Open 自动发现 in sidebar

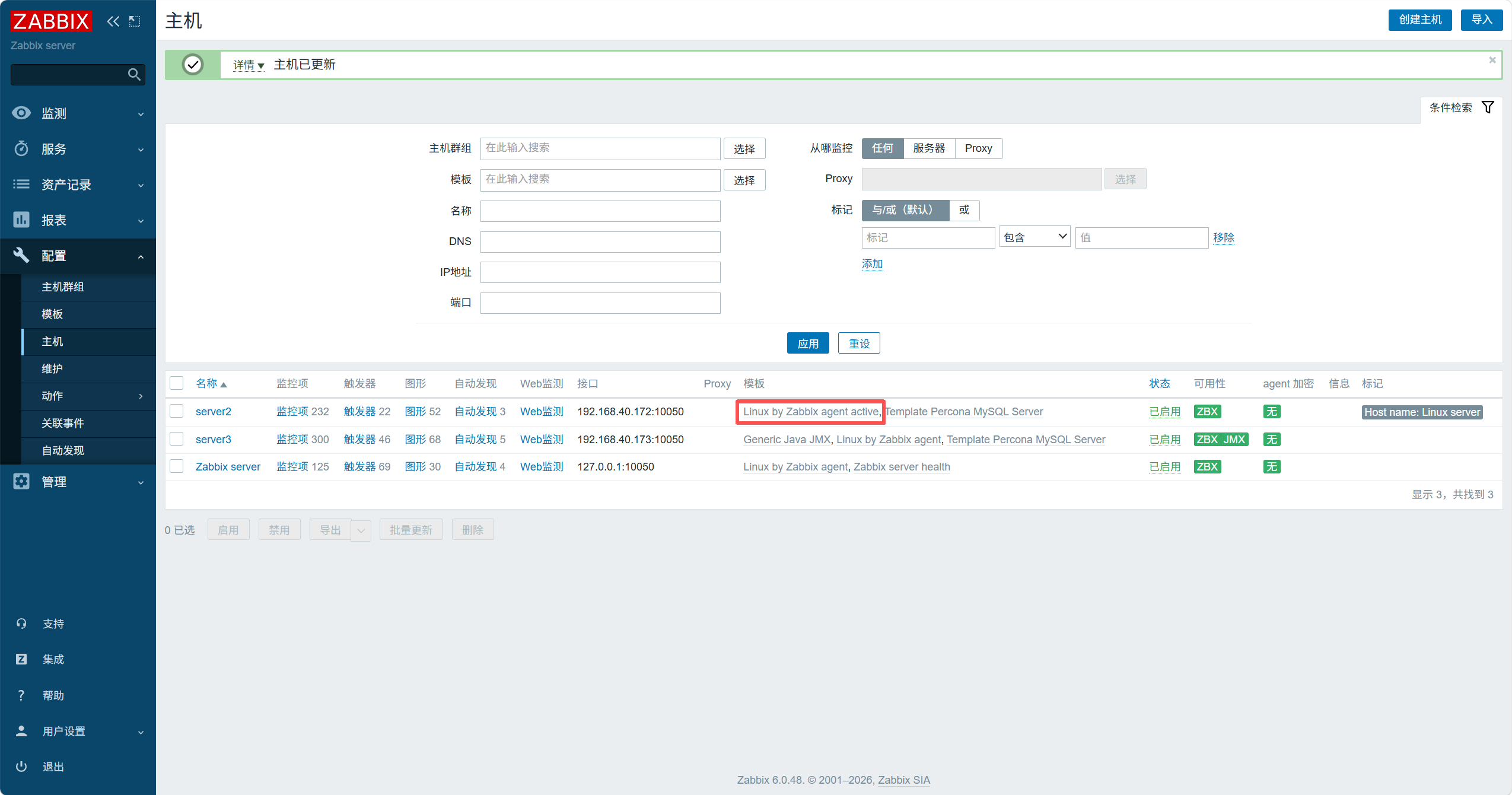[89, 451]
